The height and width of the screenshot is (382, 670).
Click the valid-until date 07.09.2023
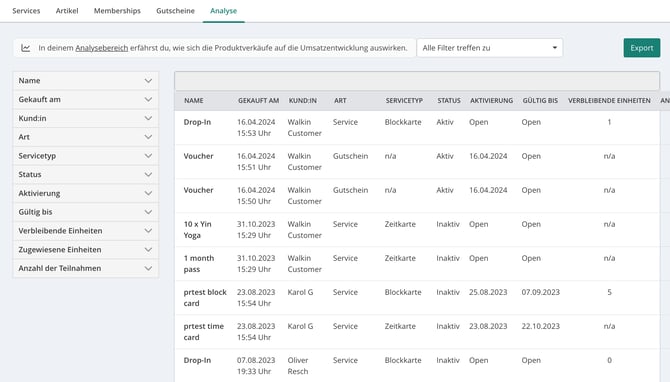point(541,292)
